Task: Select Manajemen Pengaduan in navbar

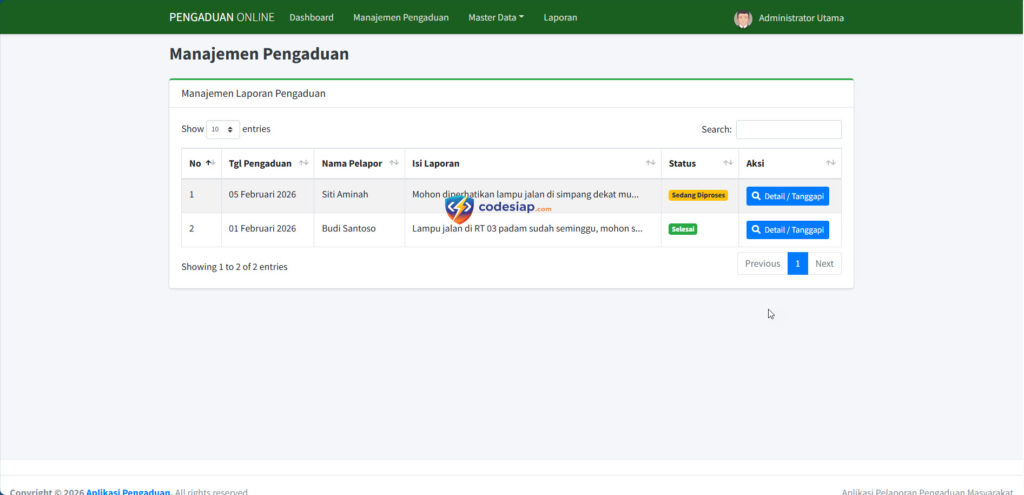Action: (x=400, y=17)
